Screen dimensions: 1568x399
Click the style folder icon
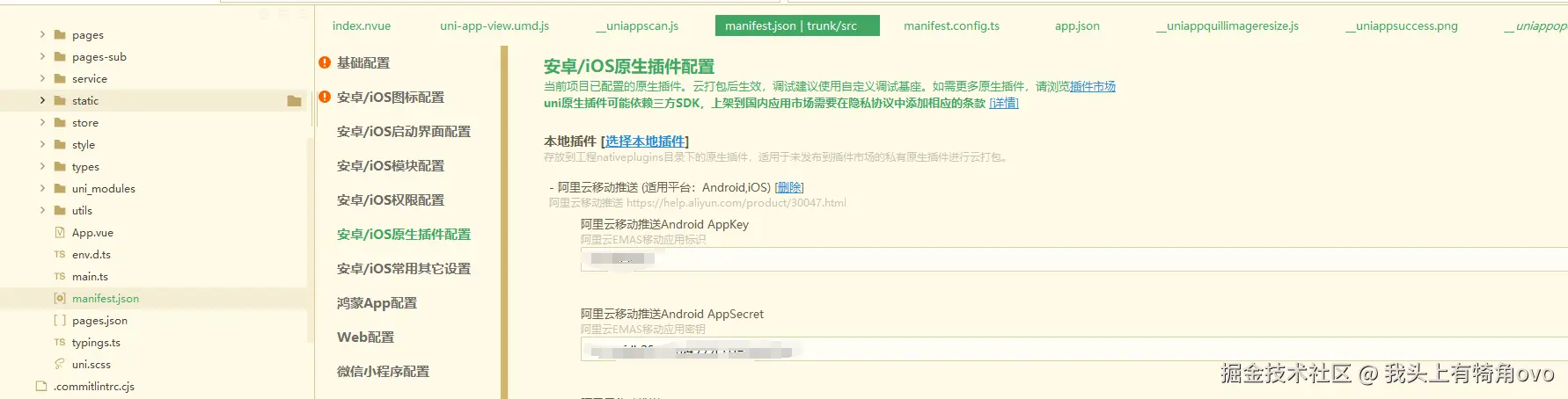click(60, 144)
